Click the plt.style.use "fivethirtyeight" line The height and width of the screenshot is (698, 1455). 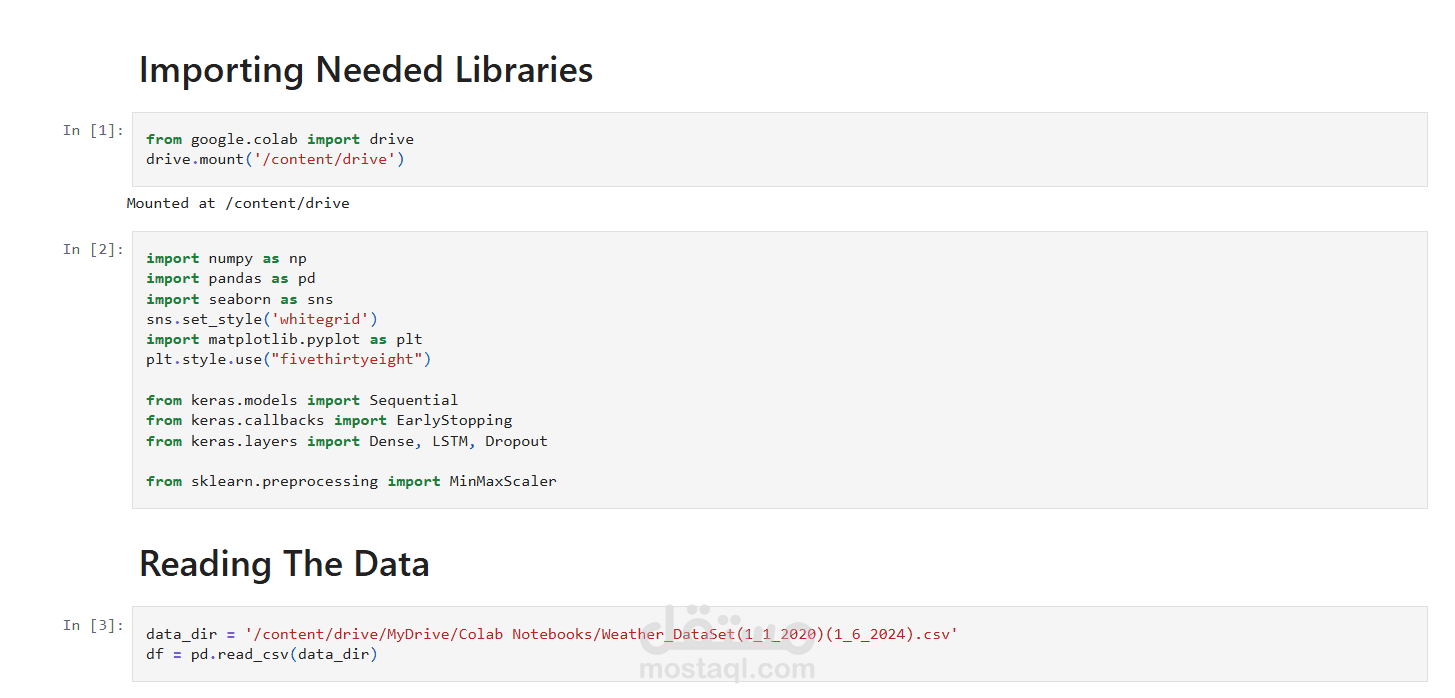(x=288, y=359)
